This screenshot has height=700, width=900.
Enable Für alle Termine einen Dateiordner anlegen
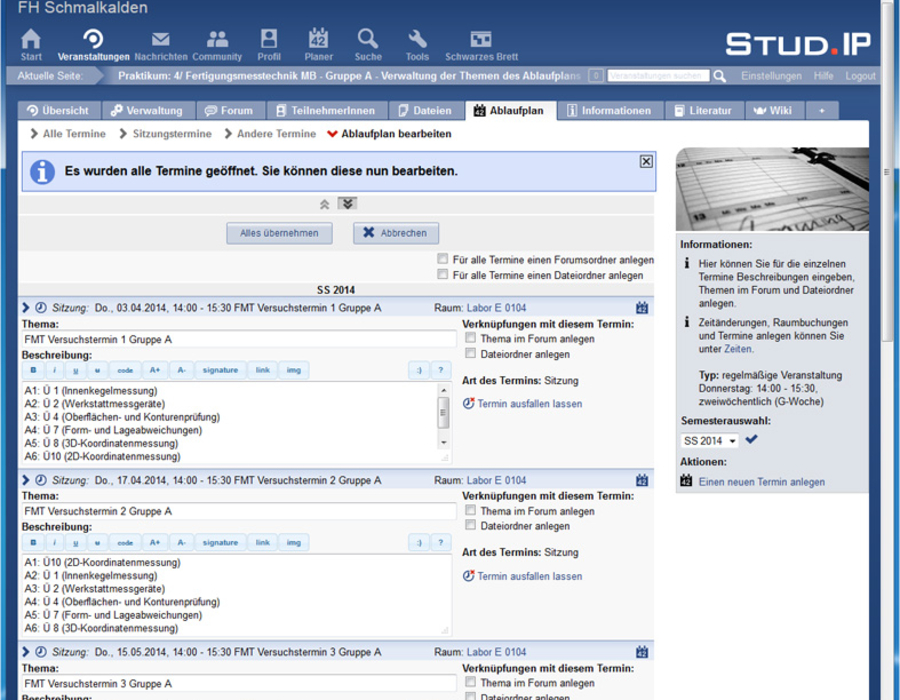tap(443, 274)
